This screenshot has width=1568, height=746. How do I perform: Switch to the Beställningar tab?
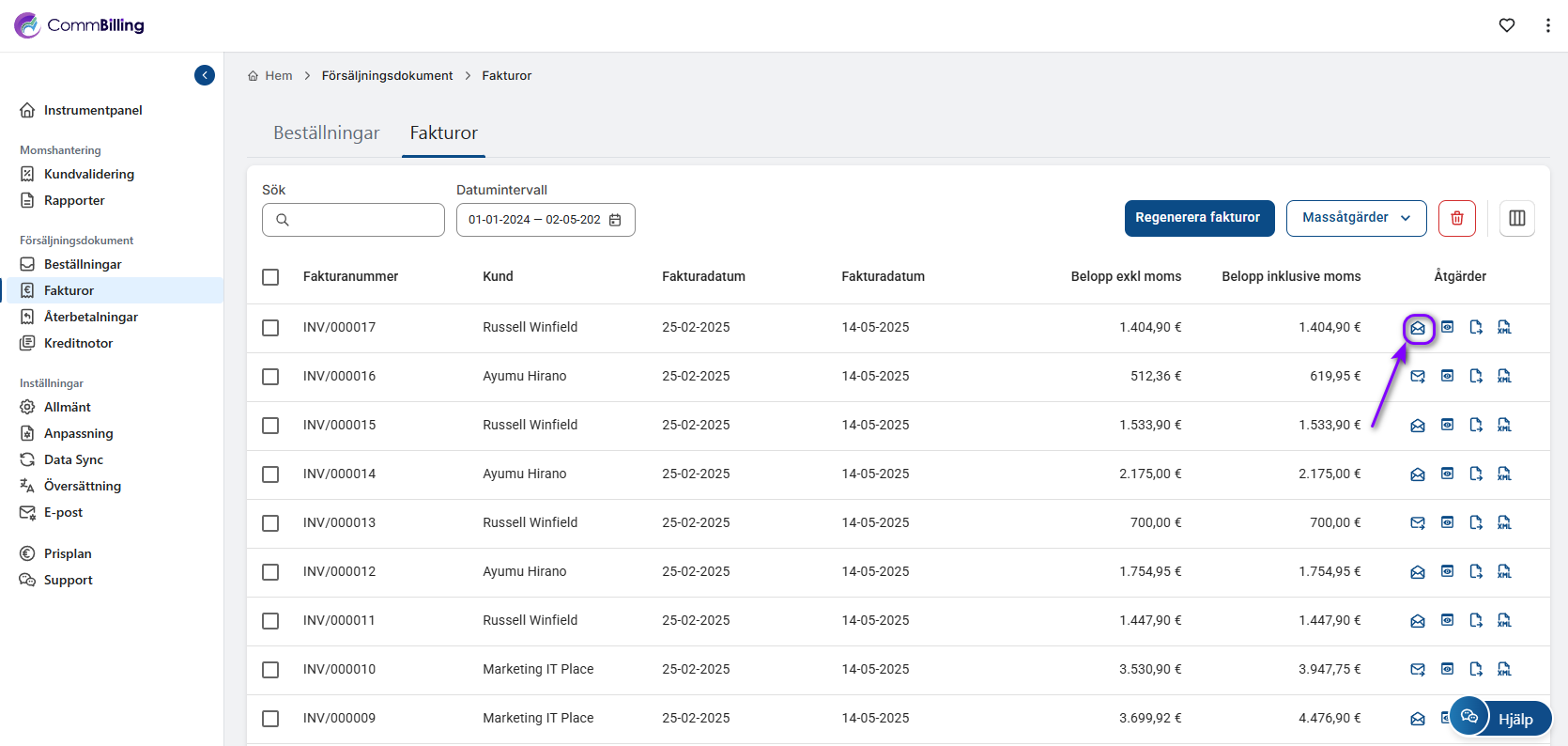326,133
